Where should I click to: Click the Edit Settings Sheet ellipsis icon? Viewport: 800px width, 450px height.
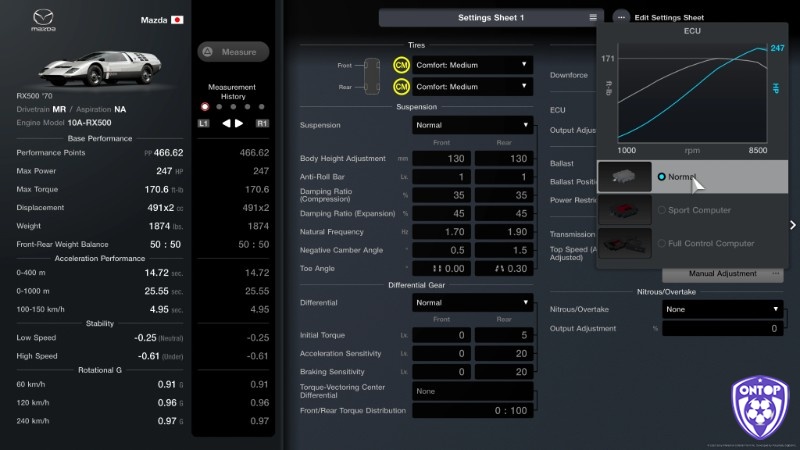[x=621, y=17]
